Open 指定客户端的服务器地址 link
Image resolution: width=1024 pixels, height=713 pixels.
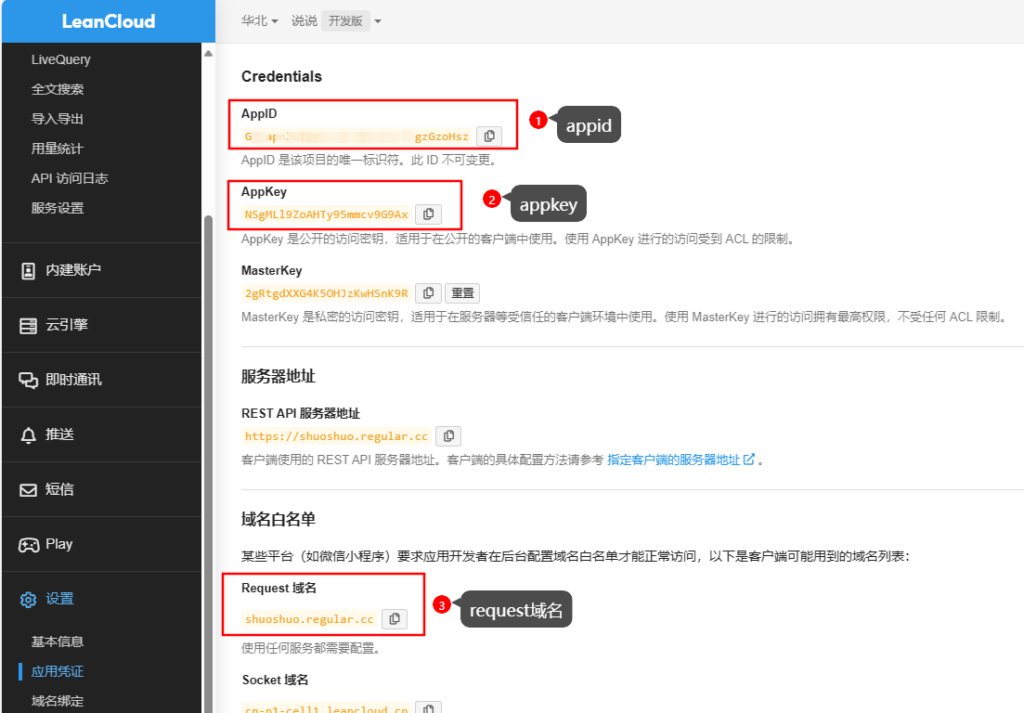tap(680, 460)
